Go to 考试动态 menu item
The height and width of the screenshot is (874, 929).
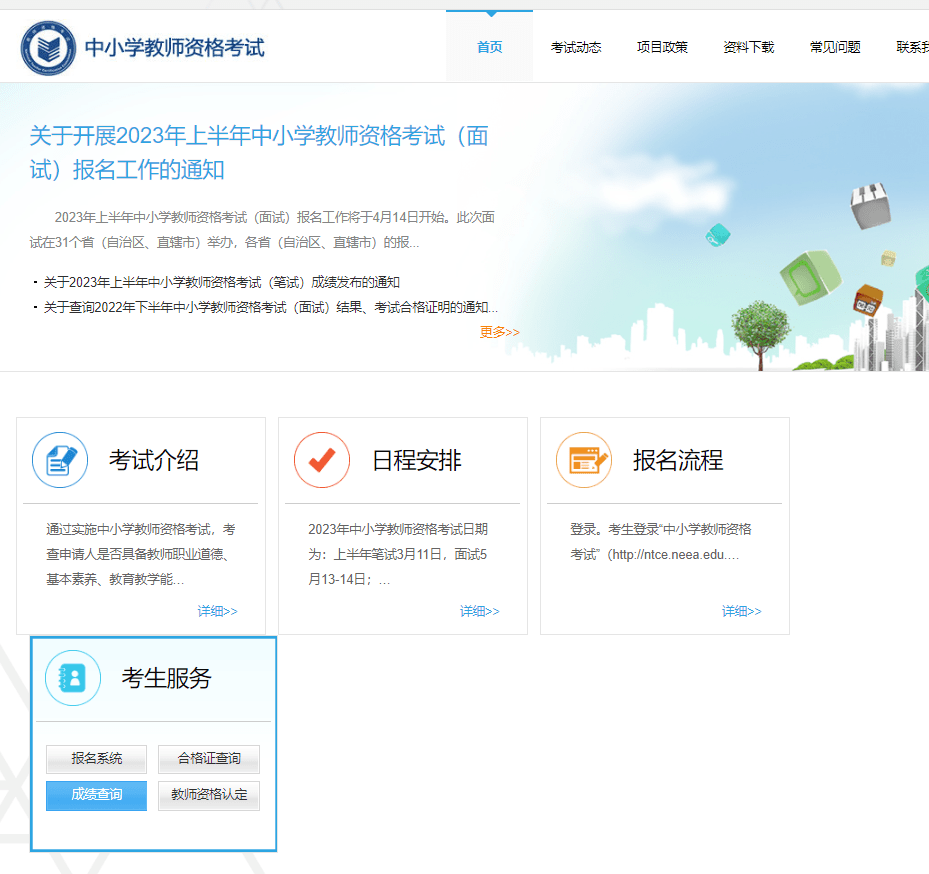tap(576, 47)
